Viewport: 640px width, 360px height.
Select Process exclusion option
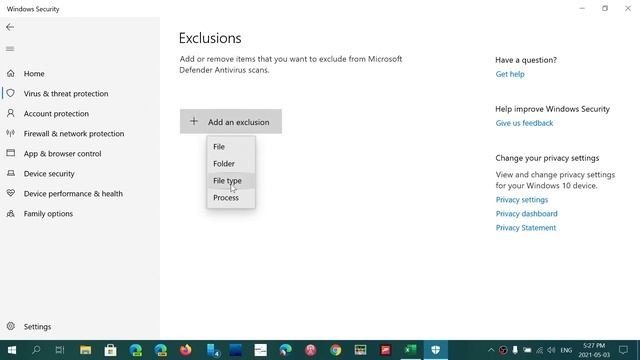(231, 198)
